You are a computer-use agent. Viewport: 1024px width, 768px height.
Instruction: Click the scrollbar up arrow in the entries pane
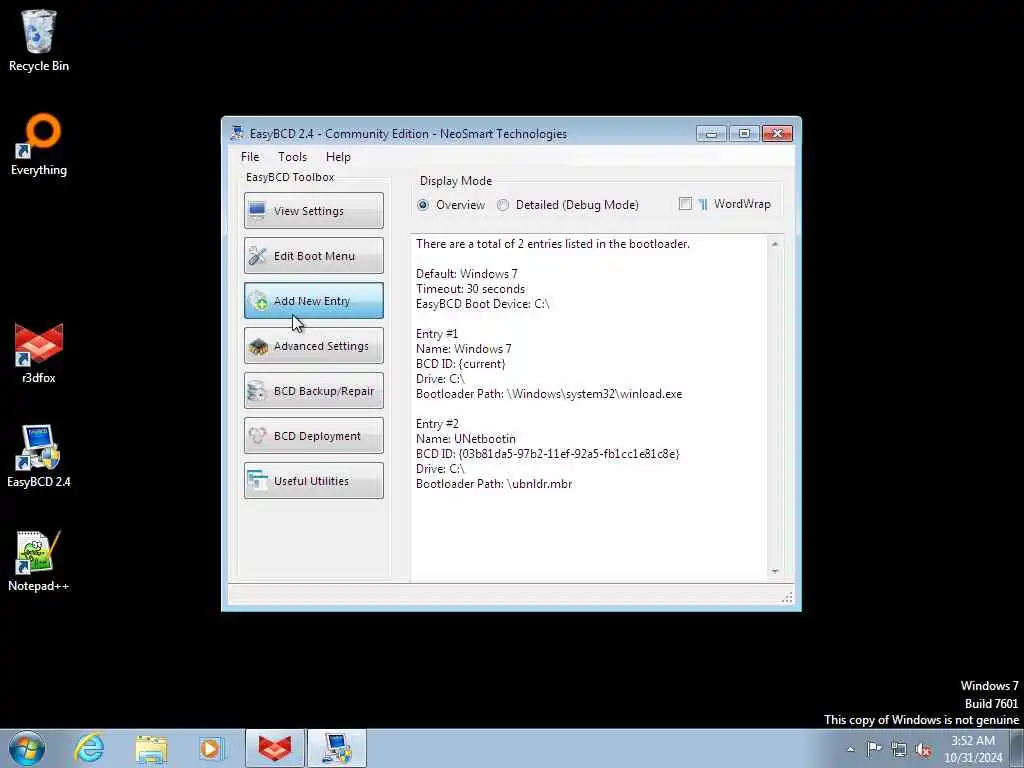click(x=775, y=244)
